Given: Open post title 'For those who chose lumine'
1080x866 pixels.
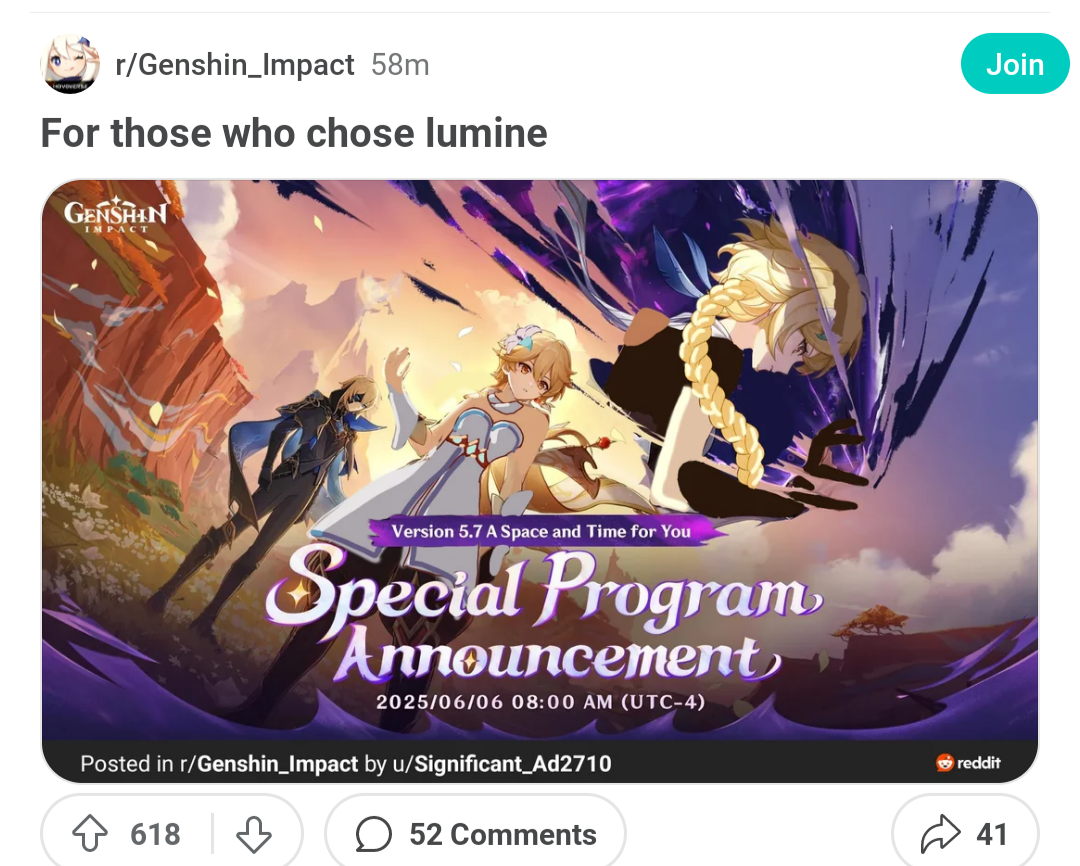Looking at the screenshot, I should click(294, 132).
